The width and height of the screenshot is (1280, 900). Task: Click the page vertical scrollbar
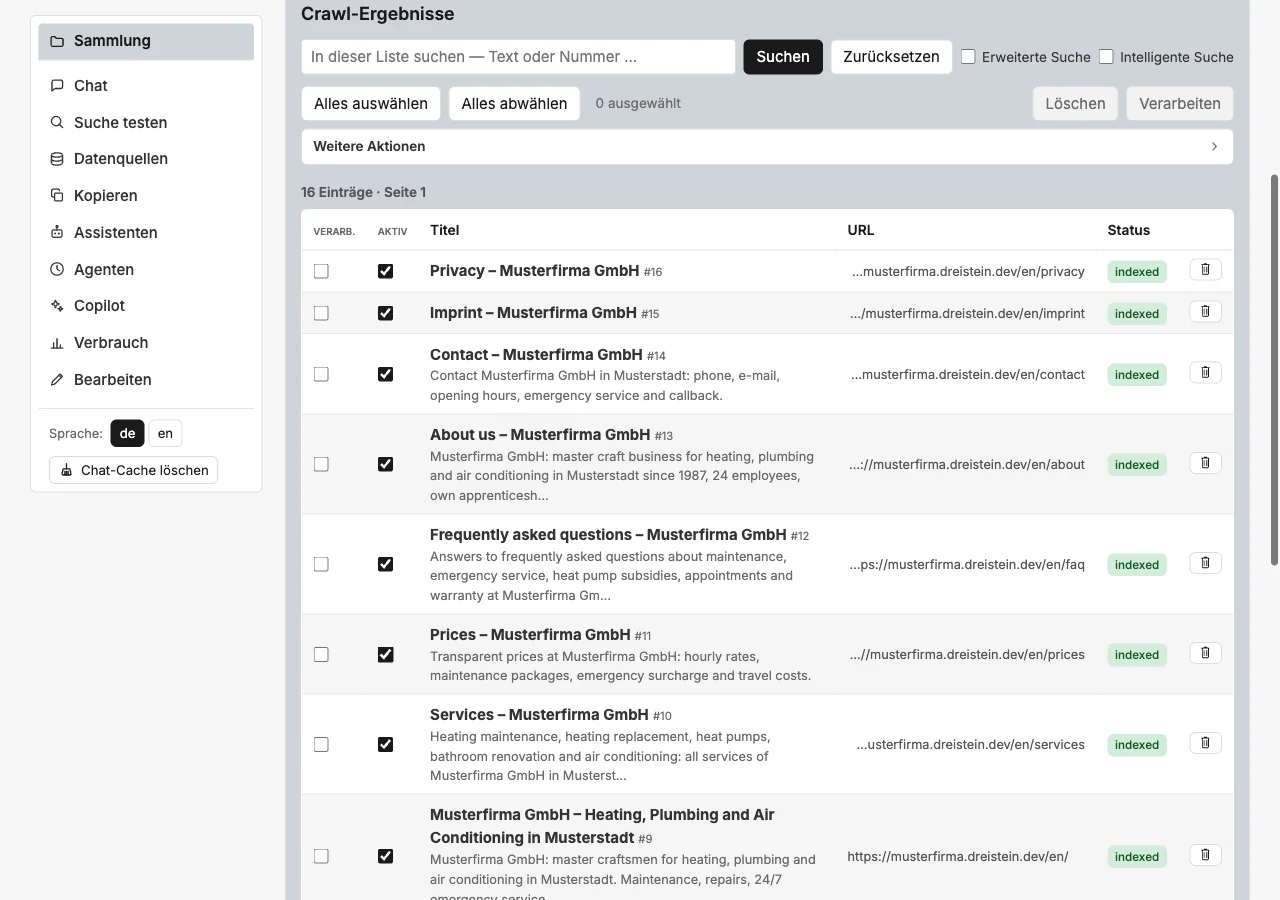point(1274,370)
